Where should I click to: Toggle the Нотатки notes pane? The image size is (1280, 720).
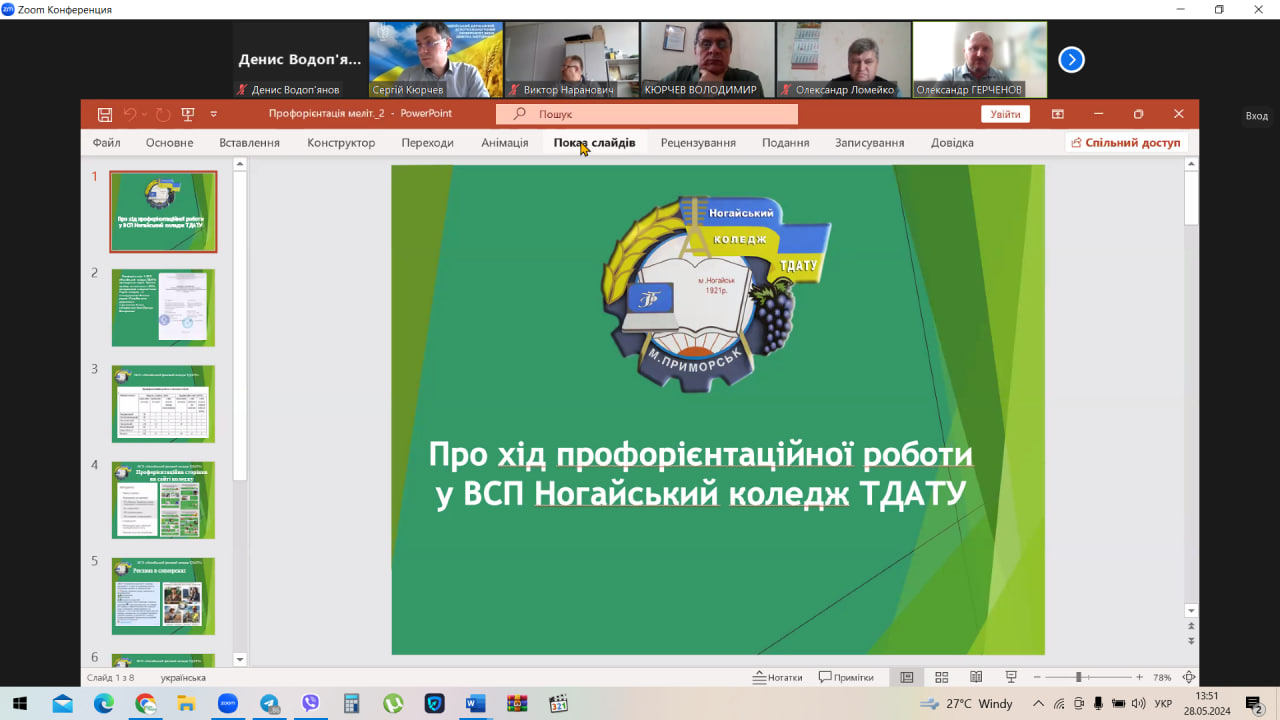[778, 677]
